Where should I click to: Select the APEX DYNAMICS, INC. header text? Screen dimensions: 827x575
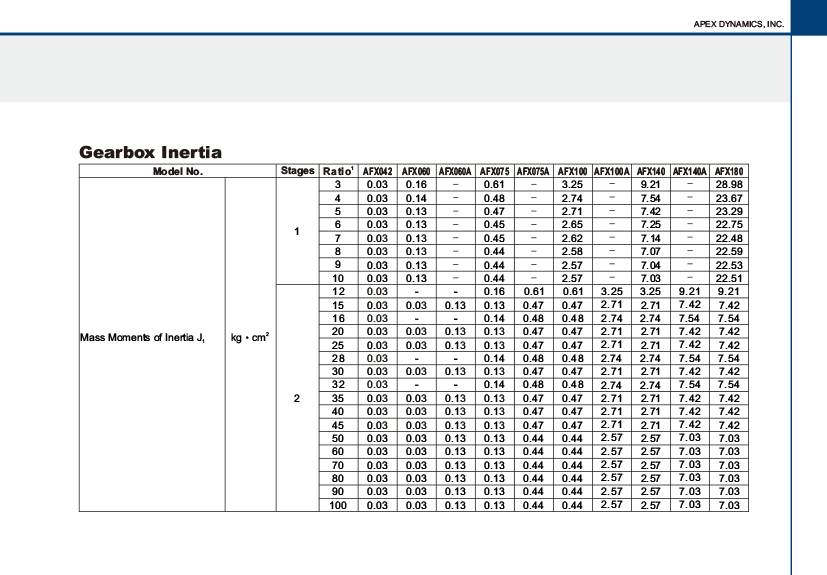click(x=738, y=23)
